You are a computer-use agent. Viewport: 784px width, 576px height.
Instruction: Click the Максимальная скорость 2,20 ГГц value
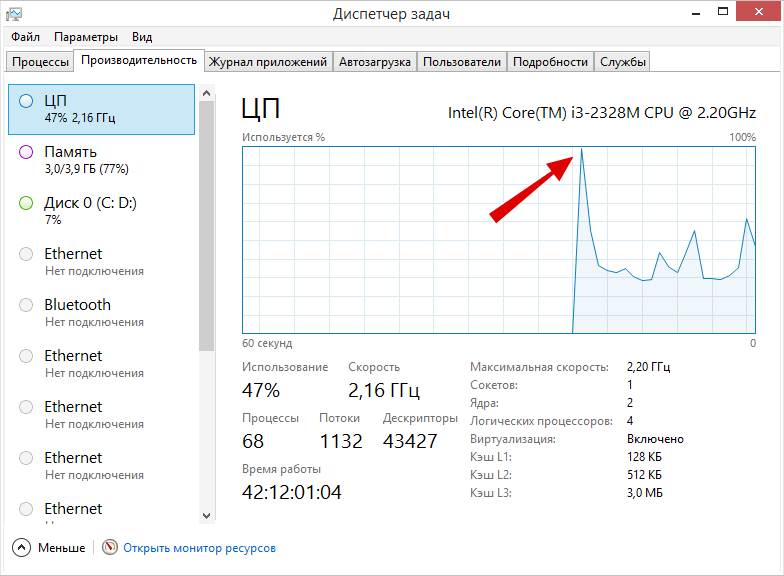tap(648, 367)
